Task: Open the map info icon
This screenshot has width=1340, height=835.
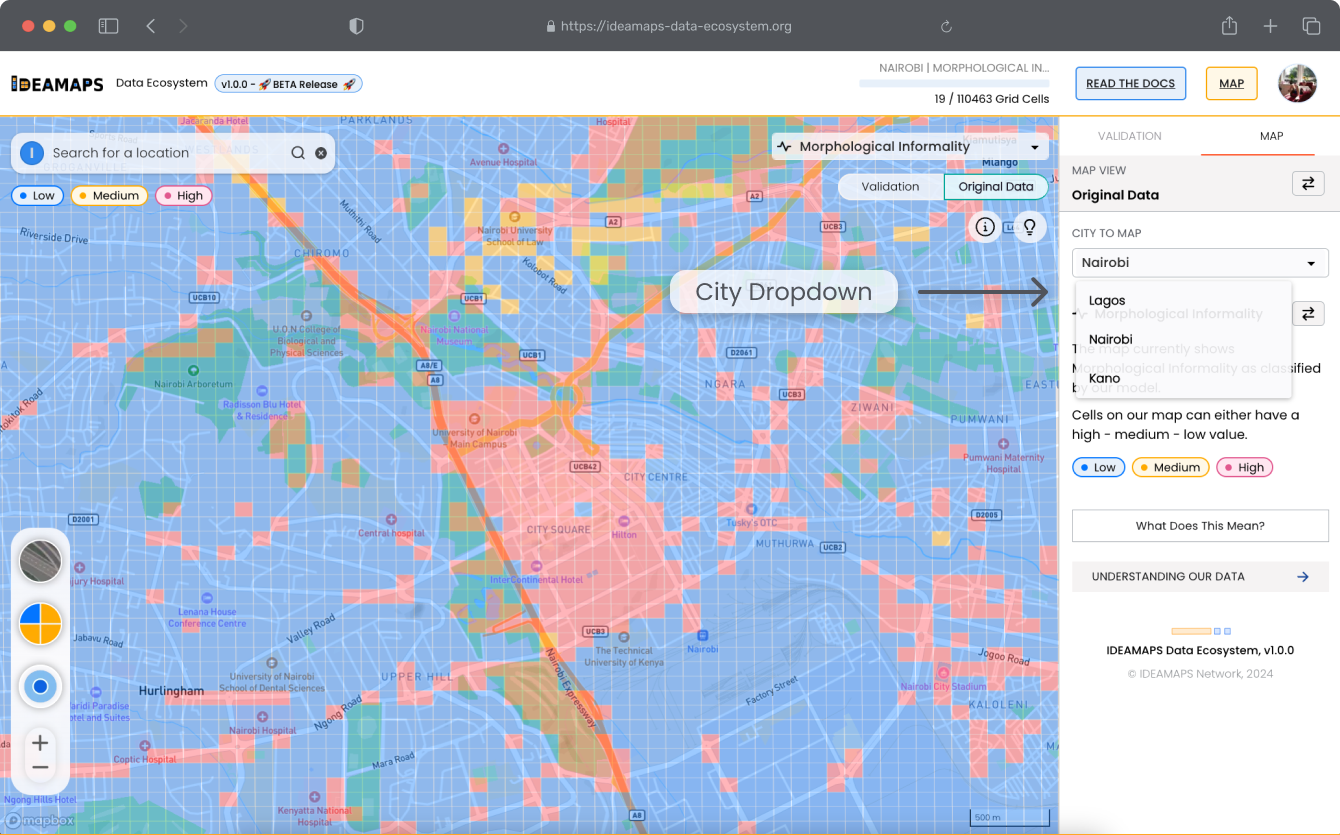Action: 985,227
